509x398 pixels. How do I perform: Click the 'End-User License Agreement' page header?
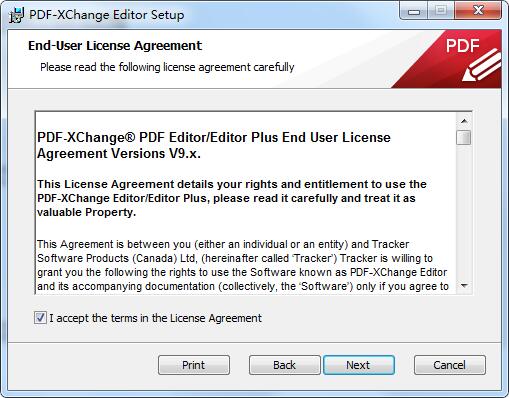[115, 46]
